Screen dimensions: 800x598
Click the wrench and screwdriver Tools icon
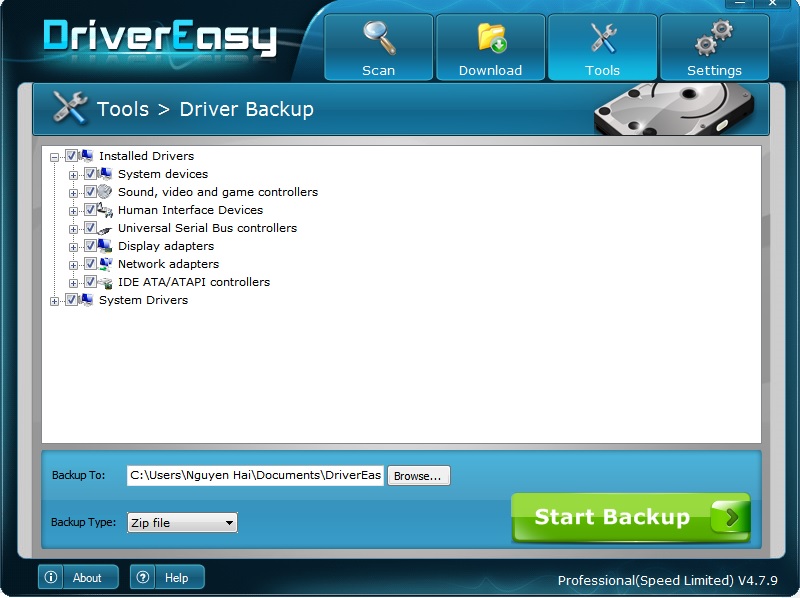click(603, 38)
